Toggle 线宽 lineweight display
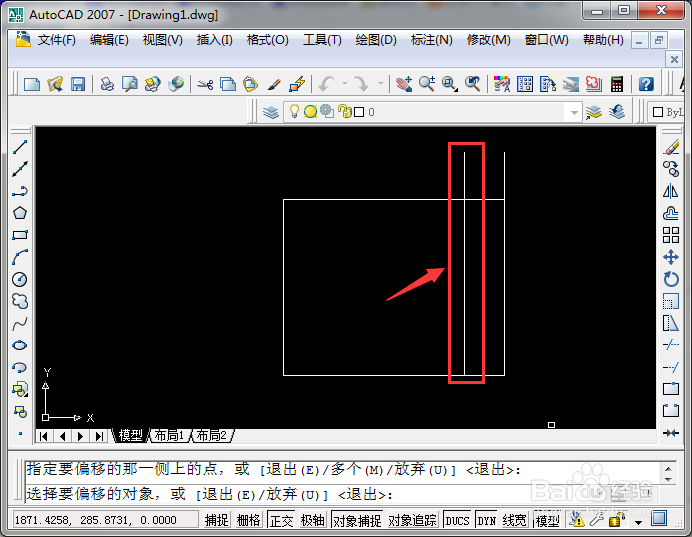692x537 pixels. point(514,521)
